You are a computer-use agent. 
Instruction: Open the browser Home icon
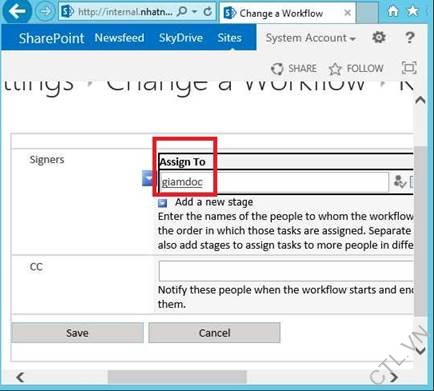pyautogui.click(x=393, y=11)
